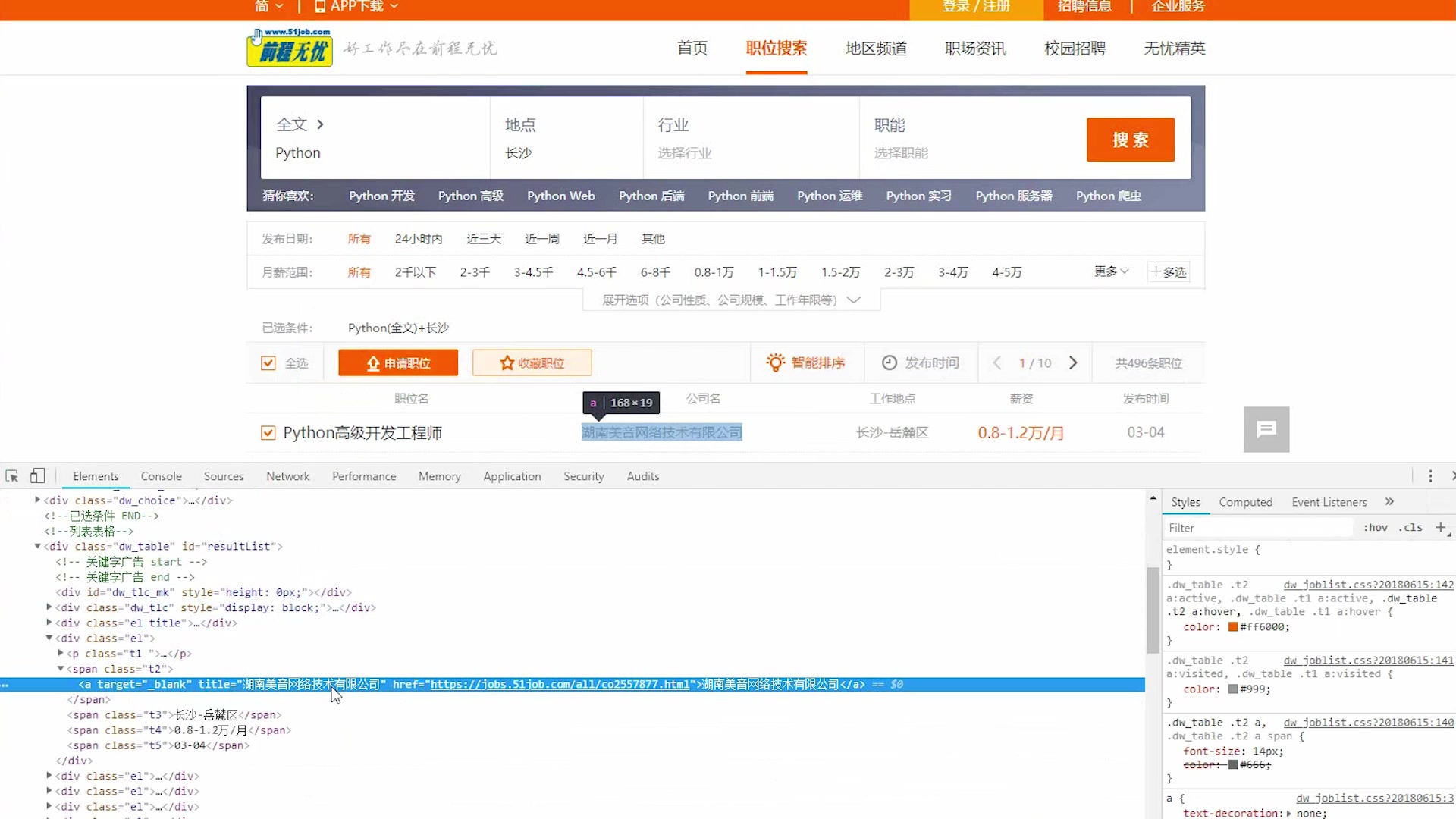Open the Console panel tab

click(x=161, y=476)
